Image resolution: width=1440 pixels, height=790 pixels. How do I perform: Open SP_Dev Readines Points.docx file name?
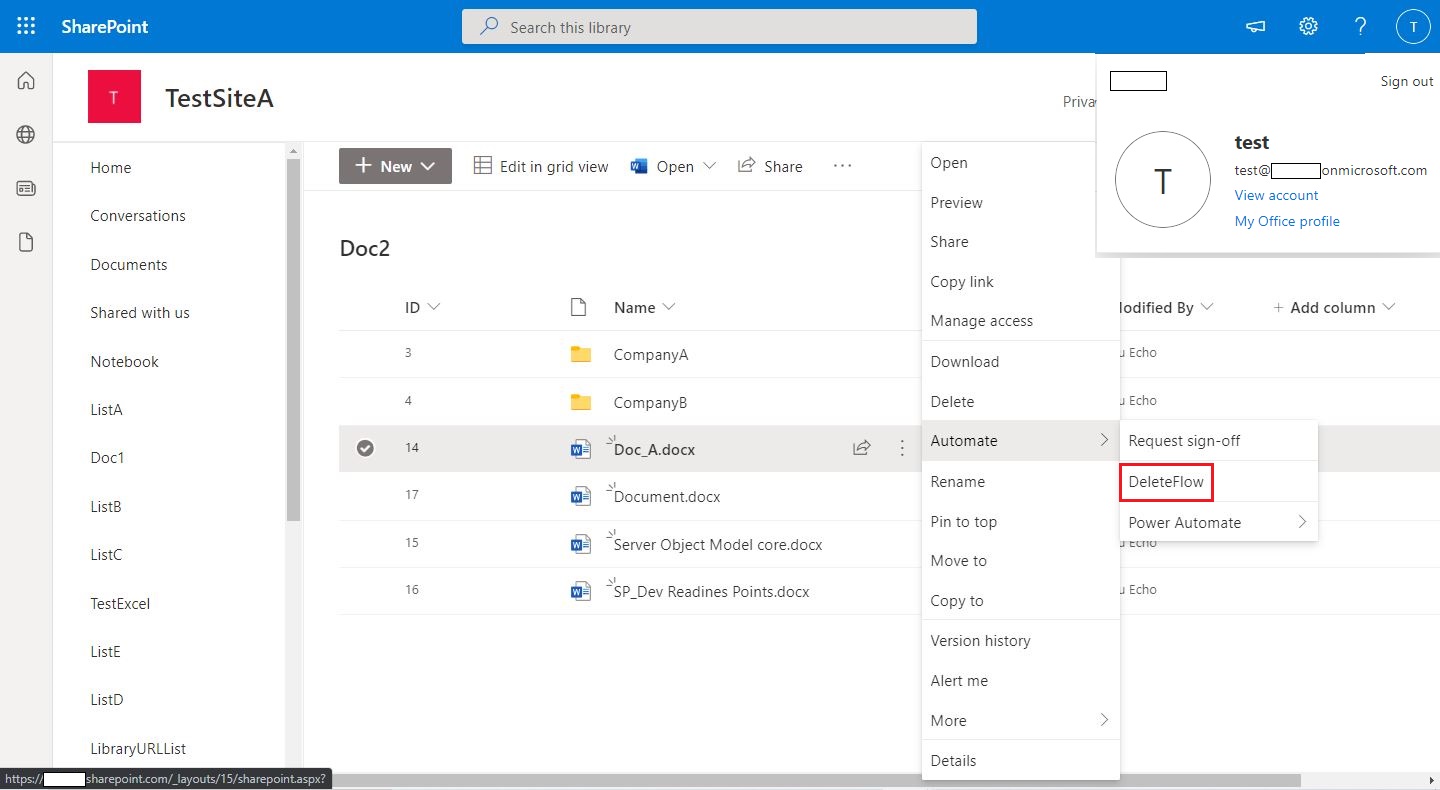[712, 591]
